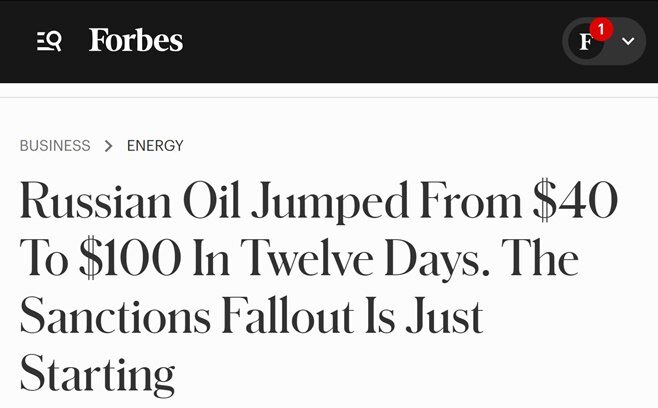Image resolution: width=658 pixels, height=408 pixels.
Task: Open the menu and search icon
Action: [49, 41]
